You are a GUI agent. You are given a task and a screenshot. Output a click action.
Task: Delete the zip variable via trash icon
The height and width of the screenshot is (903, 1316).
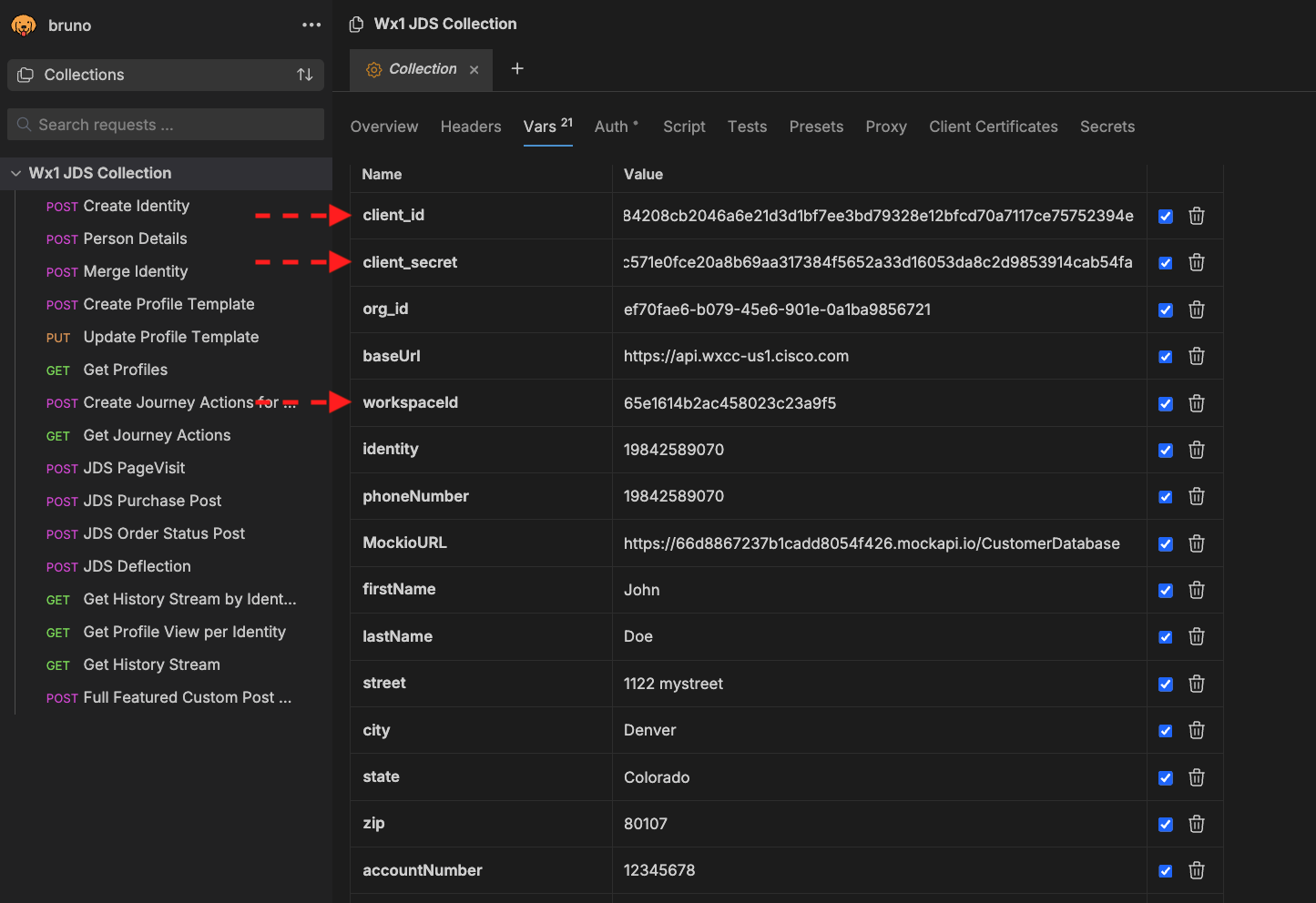click(x=1197, y=824)
